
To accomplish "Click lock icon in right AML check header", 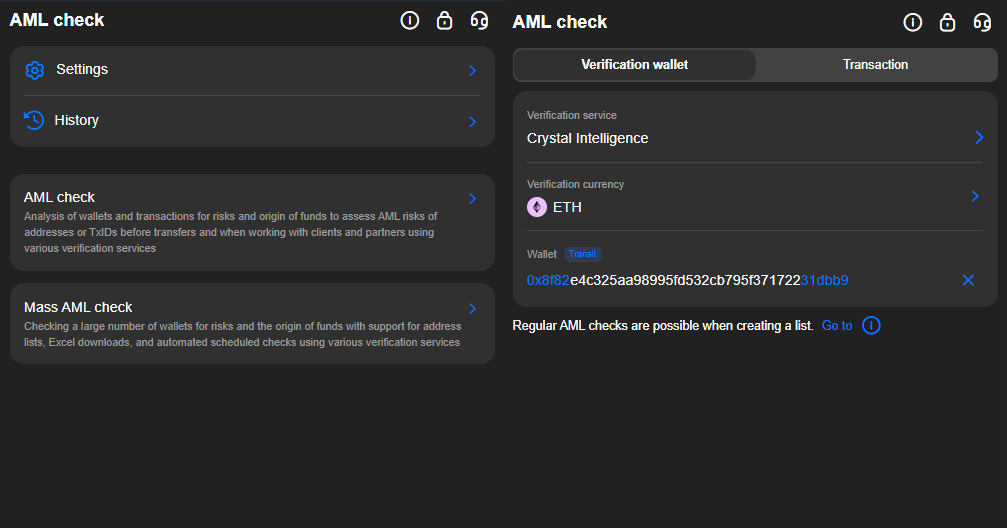I will click(x=947, y=22).
